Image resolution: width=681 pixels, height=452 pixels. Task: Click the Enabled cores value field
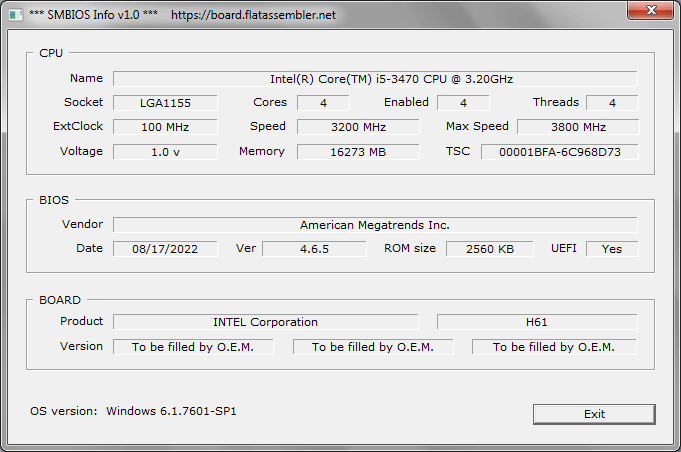pyautogui.click(x=463, y=103)
